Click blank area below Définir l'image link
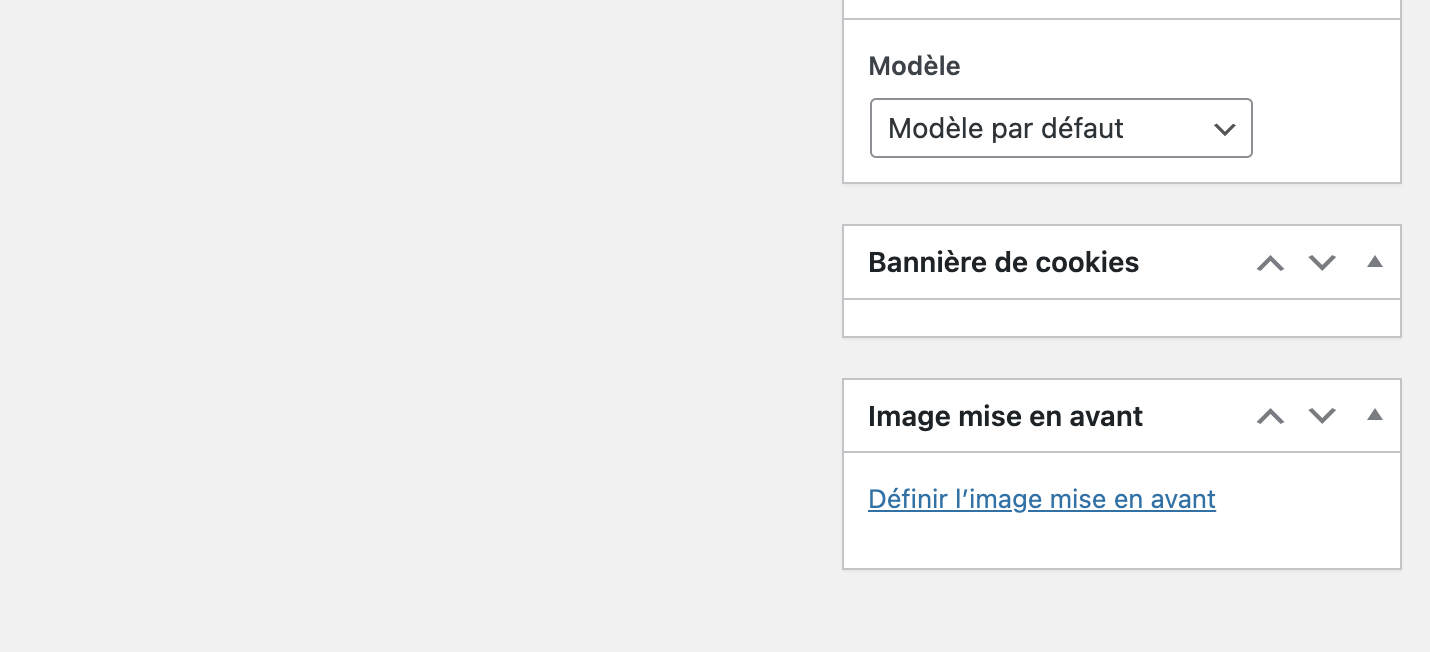This screenshot has width=1430, height=652. pos(1121,543)
